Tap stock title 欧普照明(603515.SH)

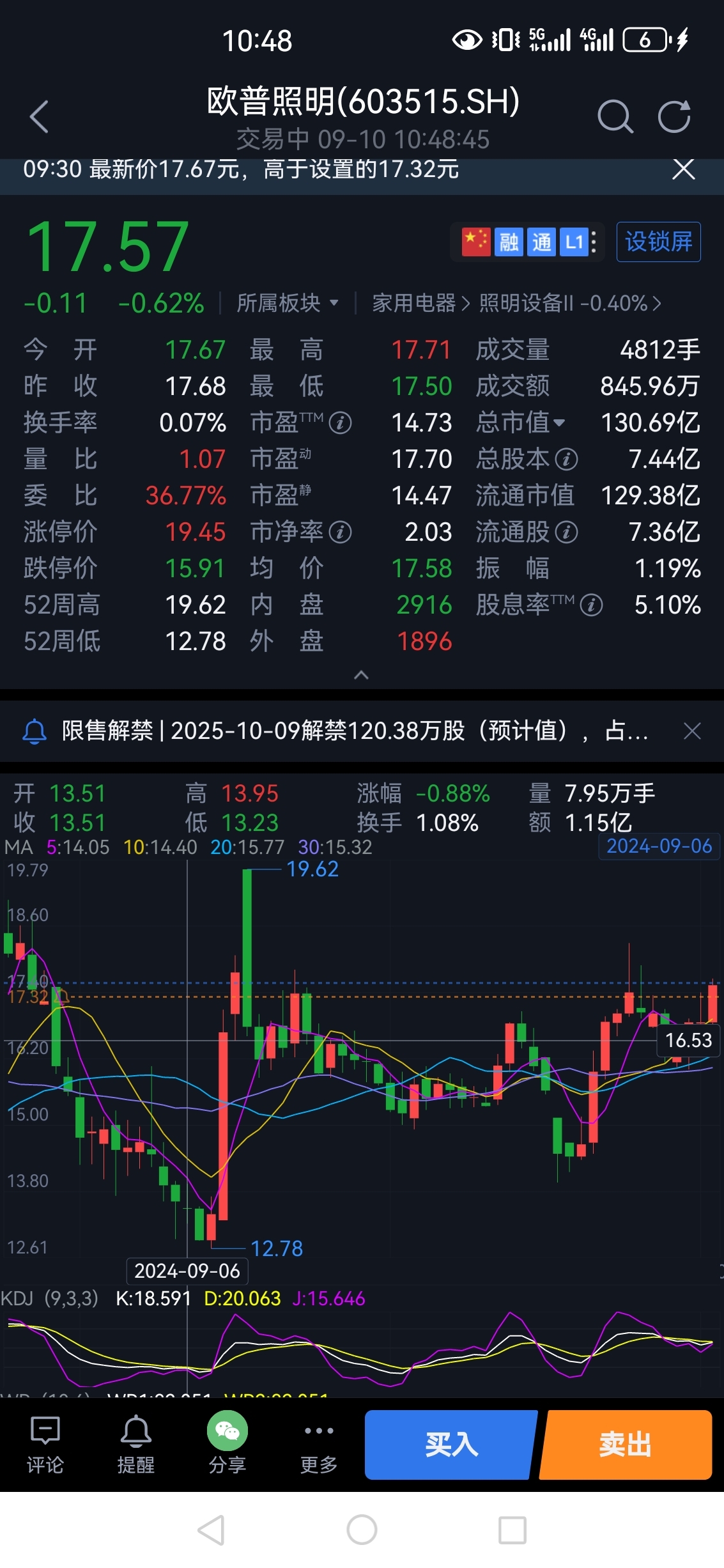(362, 101)
